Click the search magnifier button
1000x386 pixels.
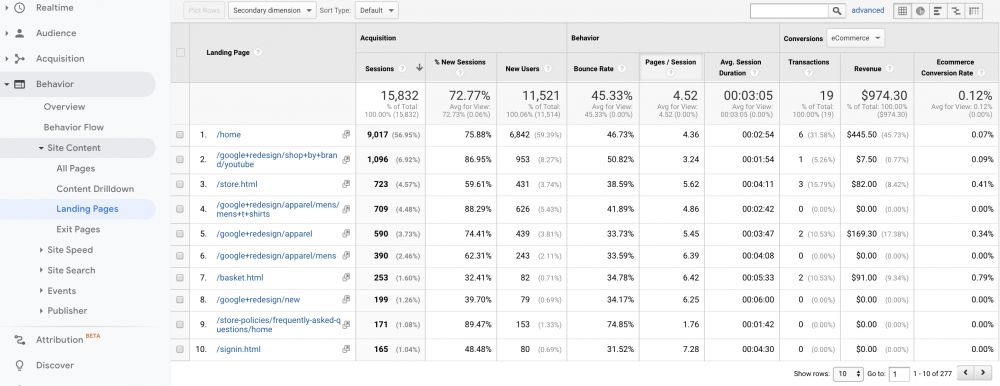(x=837, y=11)
